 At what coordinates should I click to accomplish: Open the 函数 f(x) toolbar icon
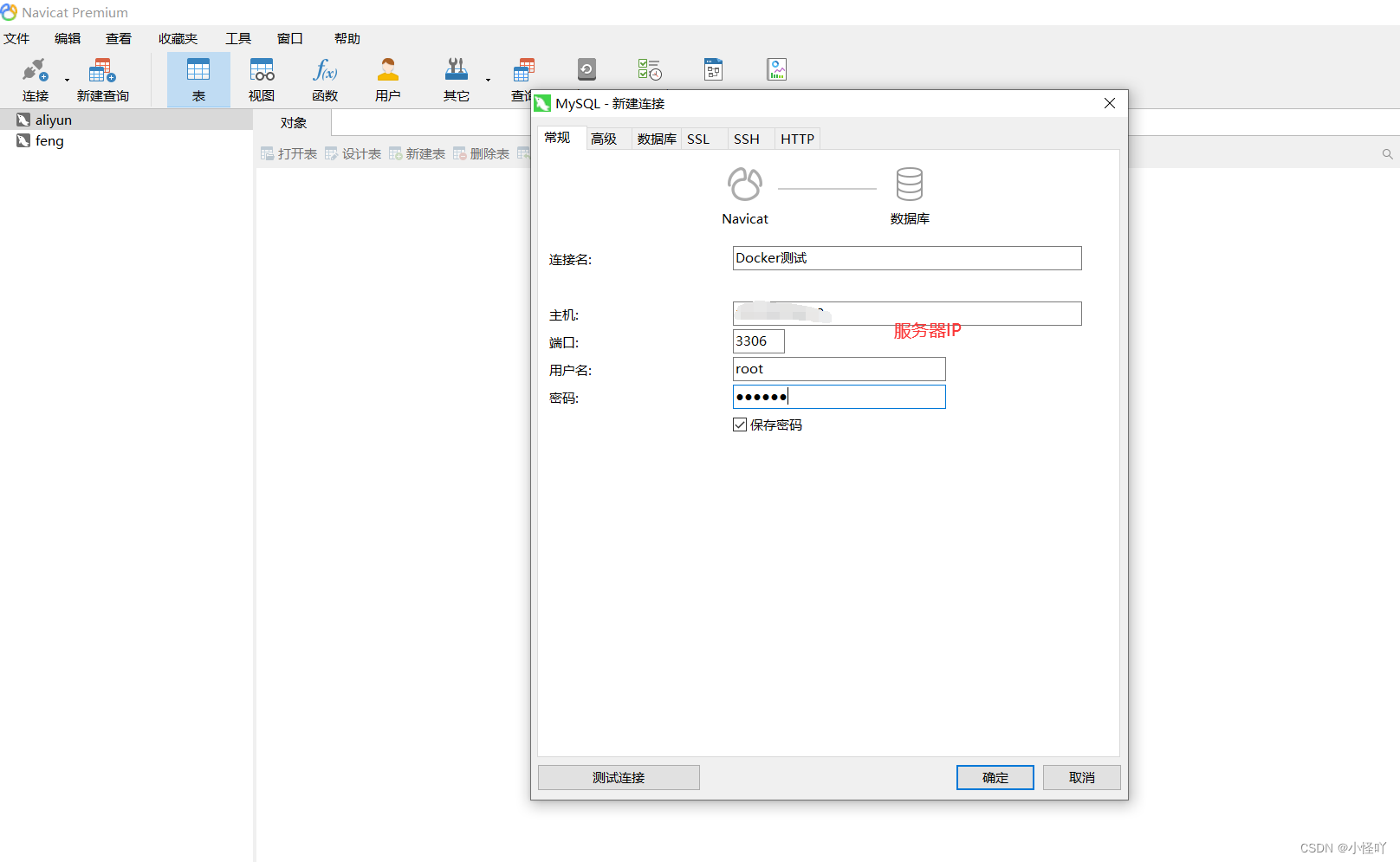325,70
